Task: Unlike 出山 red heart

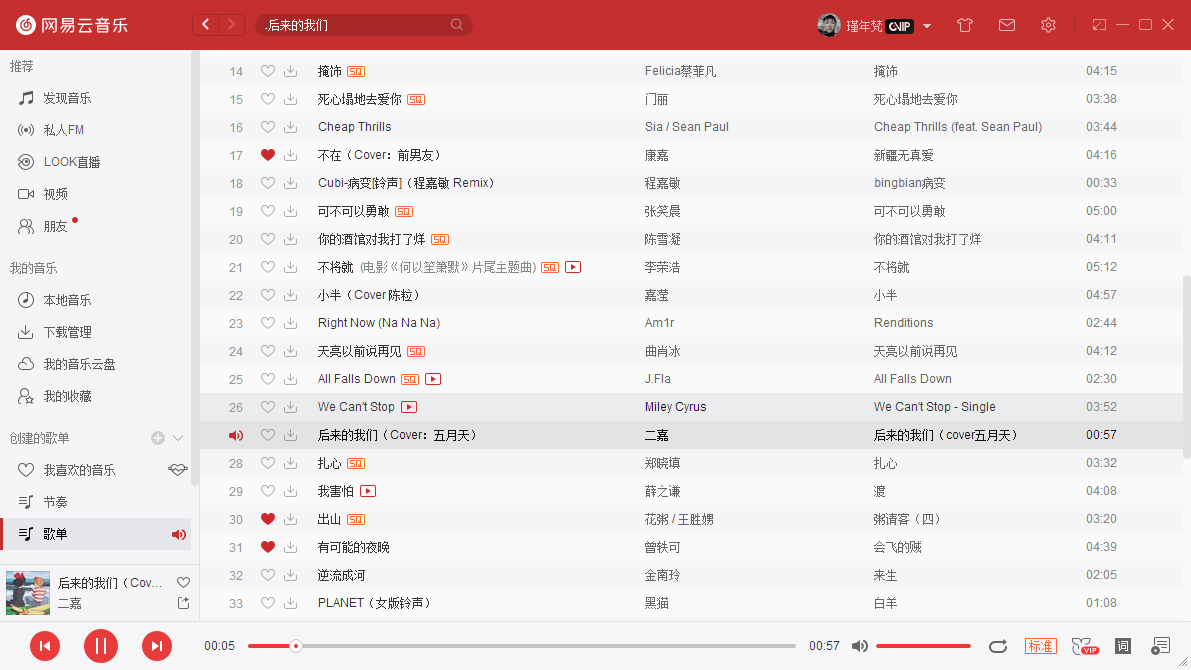Action: tap(267, 519)
